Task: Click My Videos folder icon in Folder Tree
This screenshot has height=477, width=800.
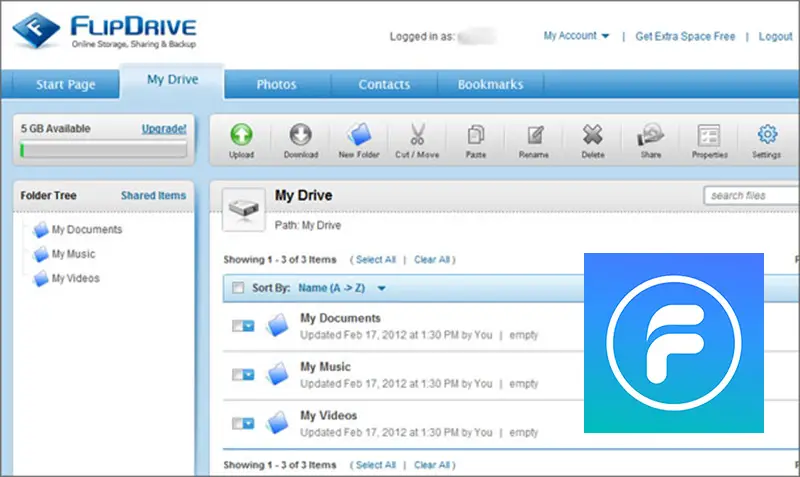Action: point(41,279)
